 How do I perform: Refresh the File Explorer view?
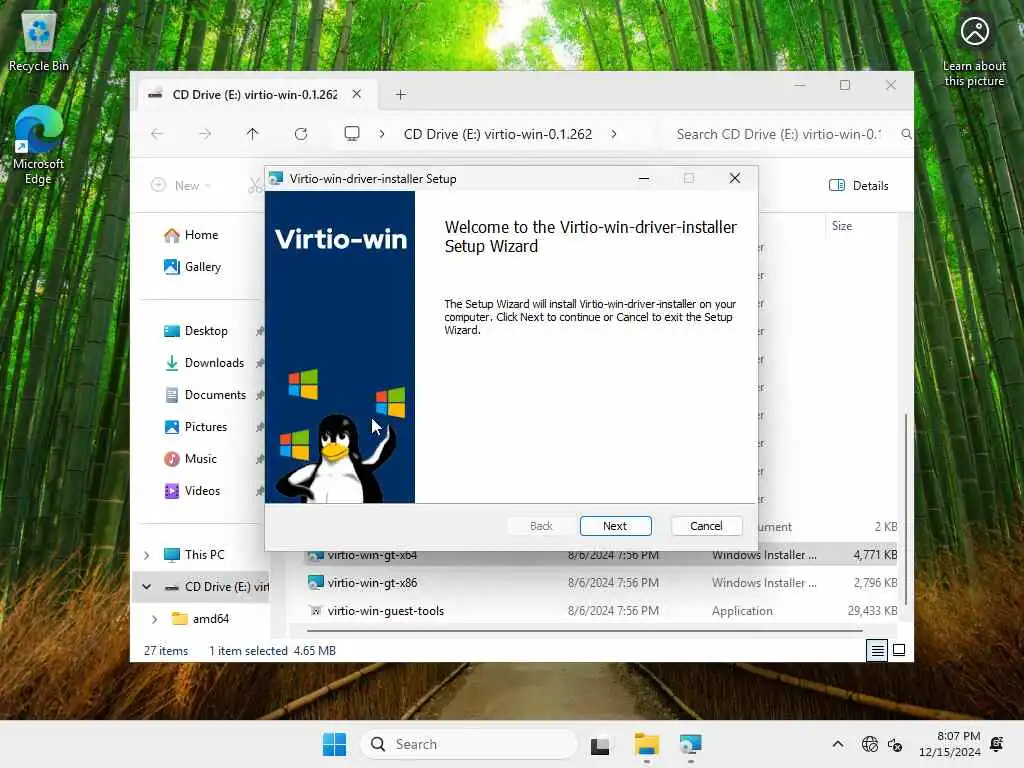(300, 134)
